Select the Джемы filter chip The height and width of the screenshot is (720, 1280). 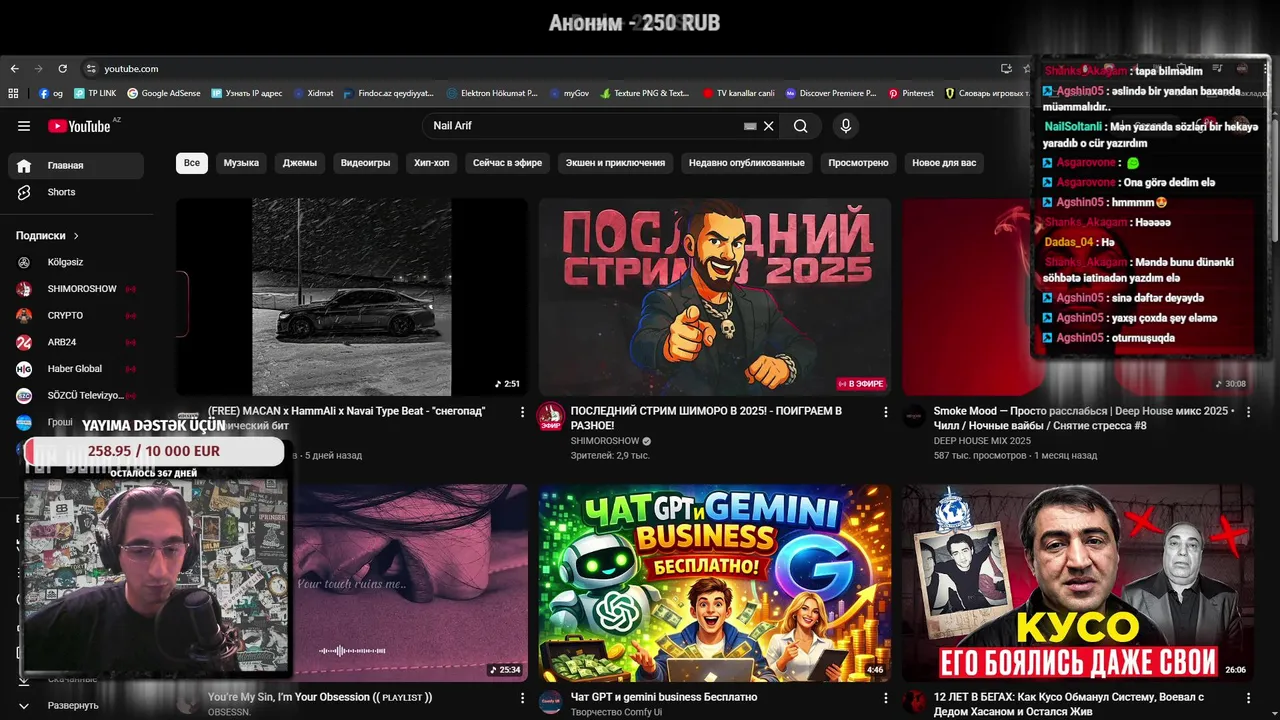(300, 163)
